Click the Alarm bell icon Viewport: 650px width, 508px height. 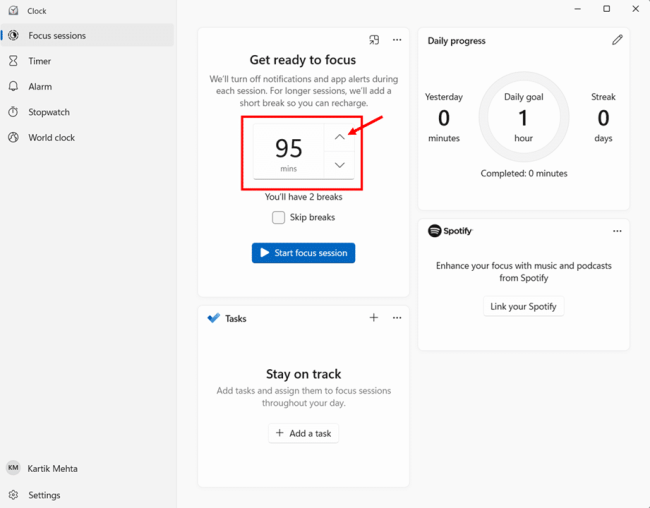point(13,86)
